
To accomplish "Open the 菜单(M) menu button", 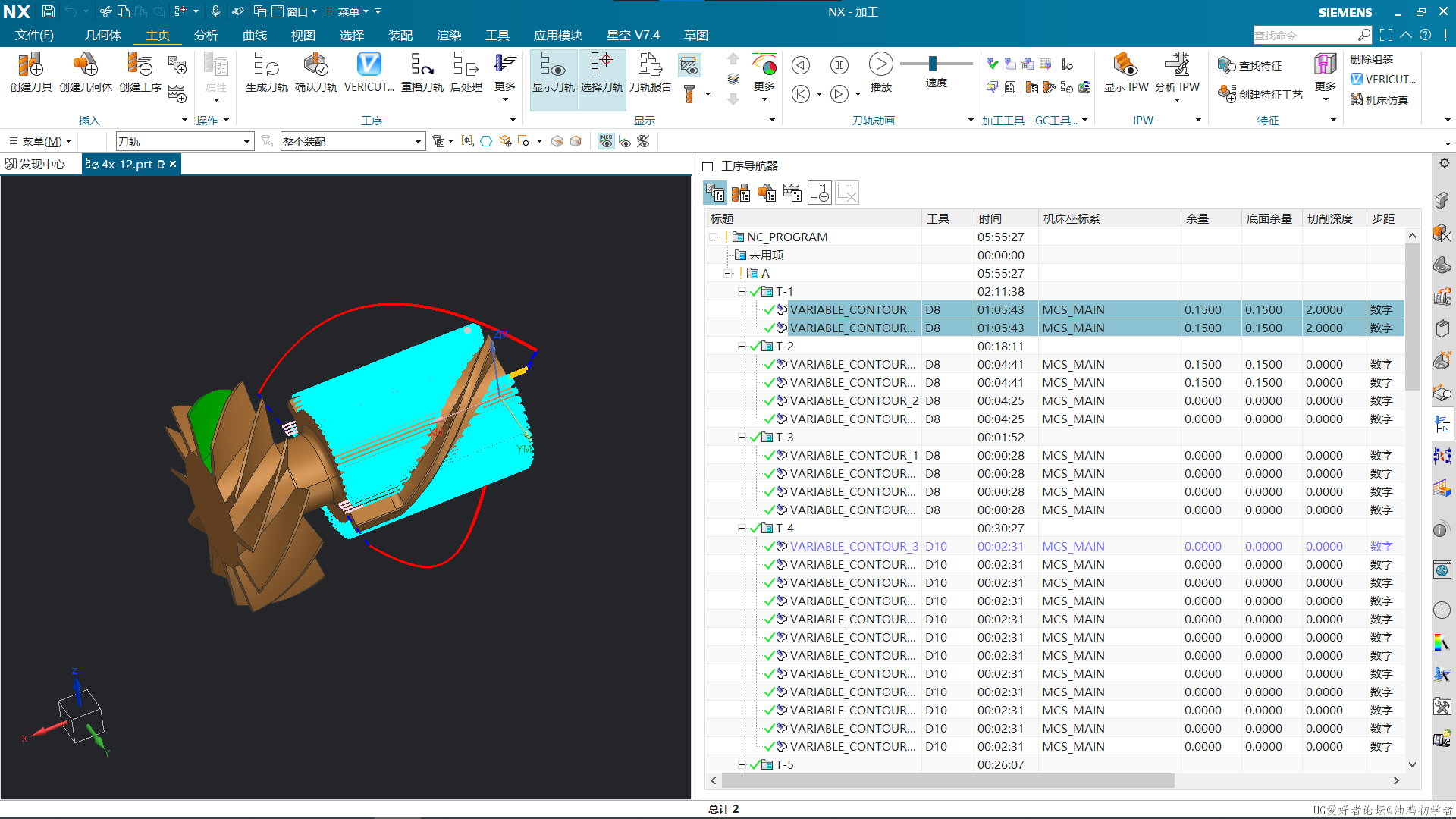I will pyautogui.click(x=41, y=142).
